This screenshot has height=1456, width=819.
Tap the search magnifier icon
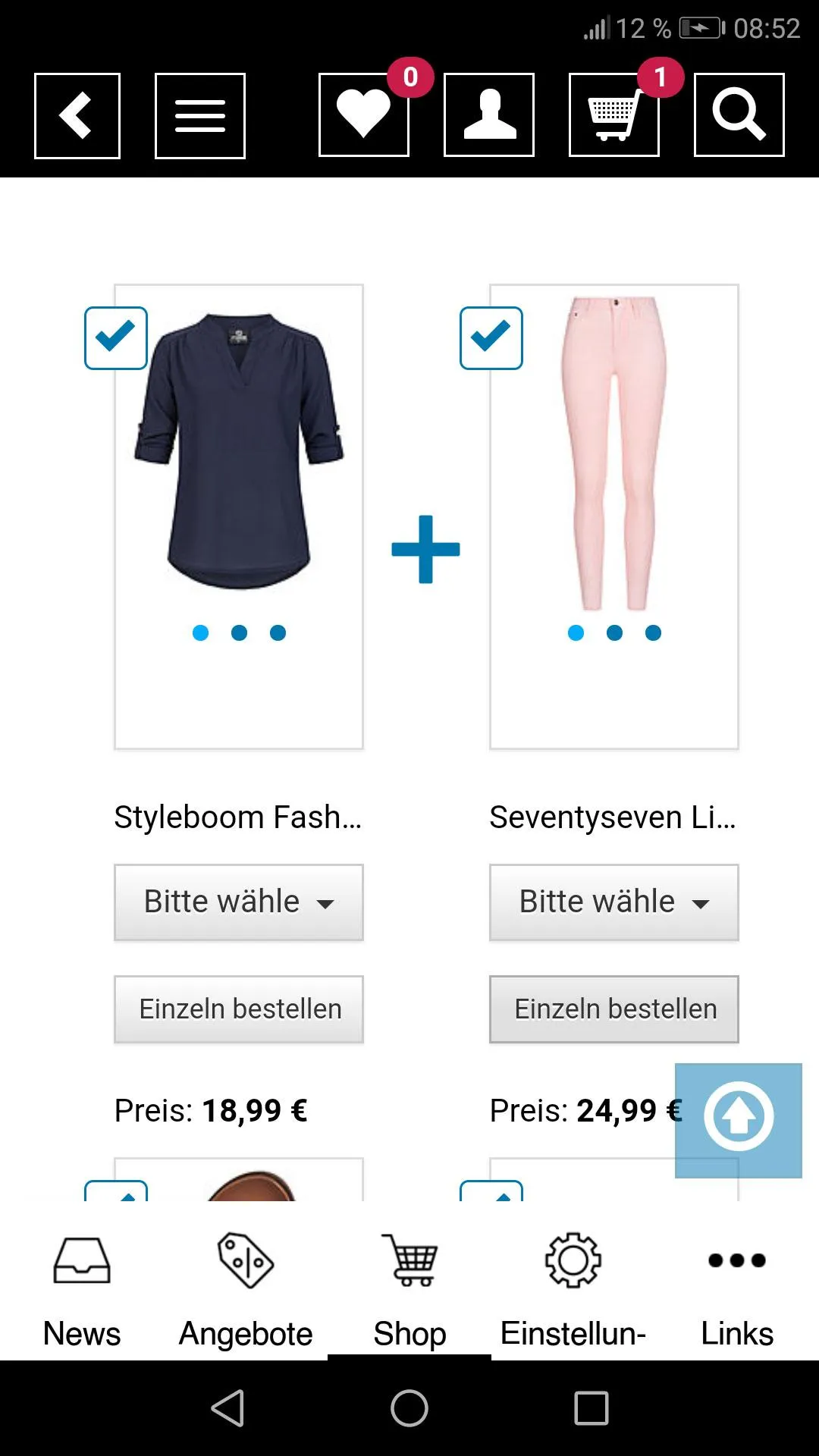point(739,115)
